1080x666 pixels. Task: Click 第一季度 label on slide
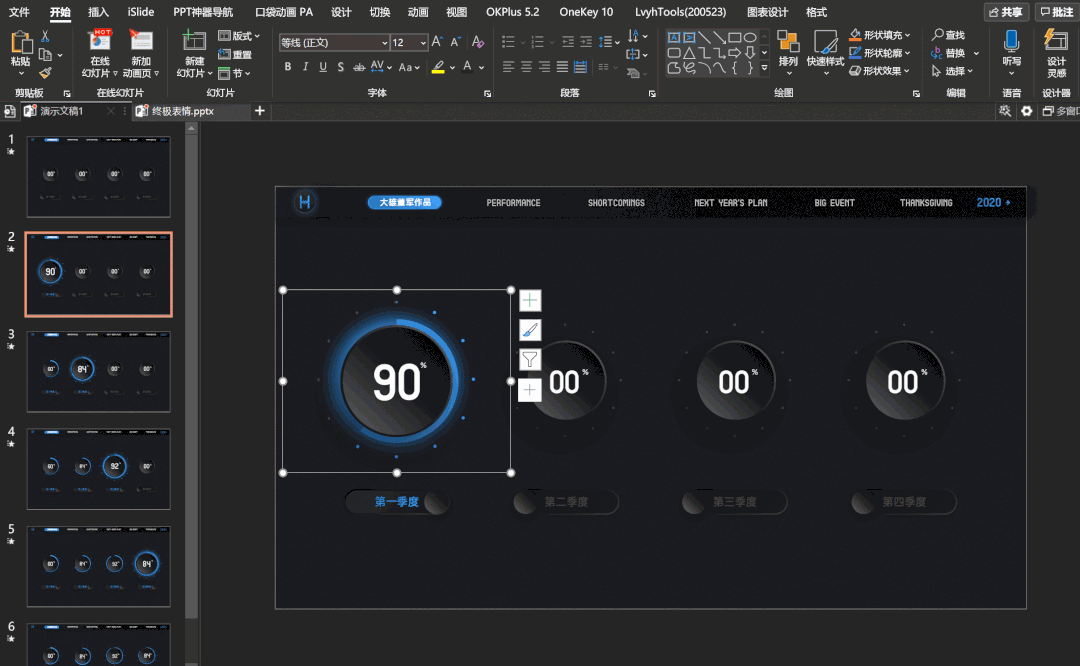(x=396, y=502)
